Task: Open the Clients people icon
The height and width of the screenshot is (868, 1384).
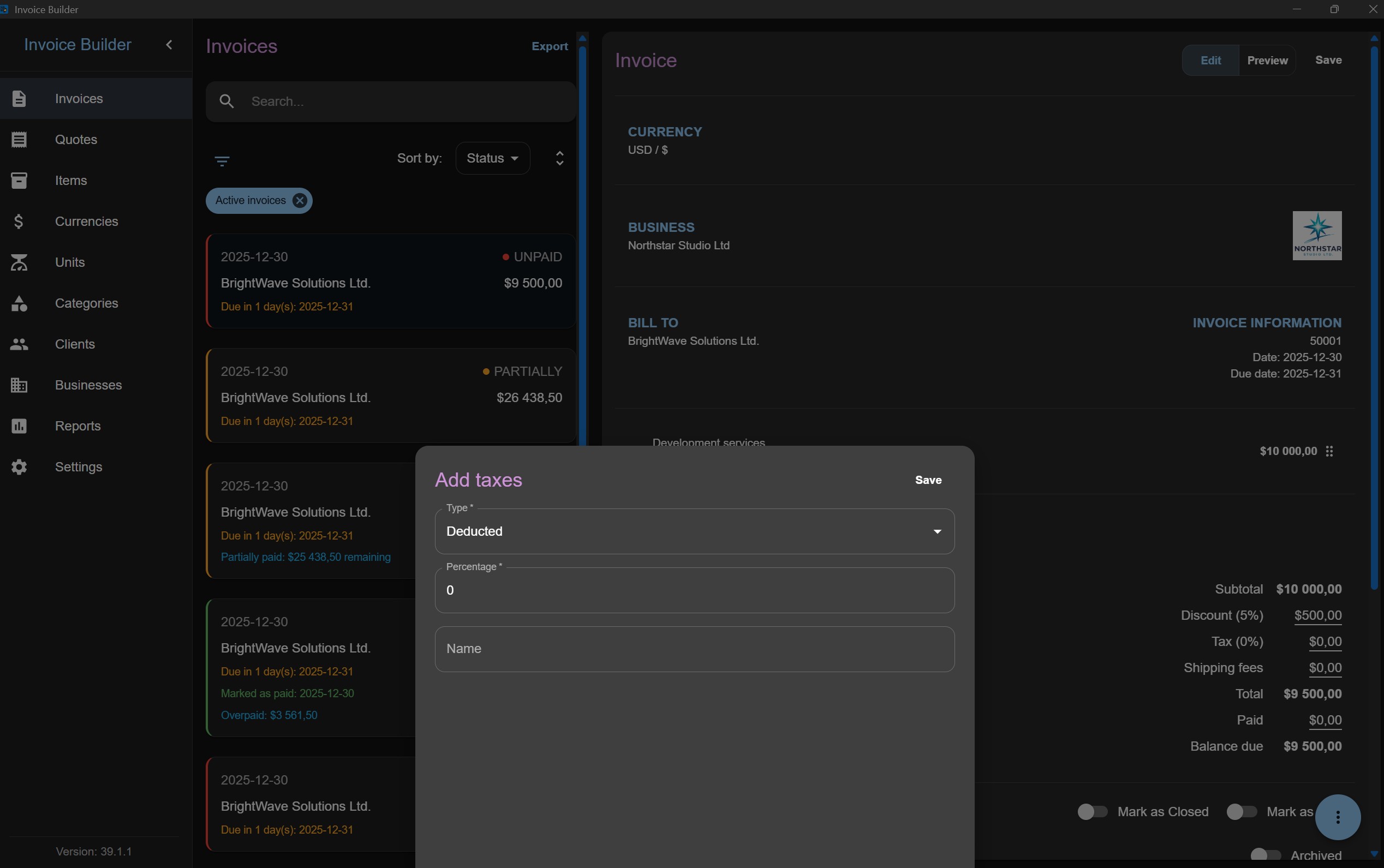Action: point(19,344)
